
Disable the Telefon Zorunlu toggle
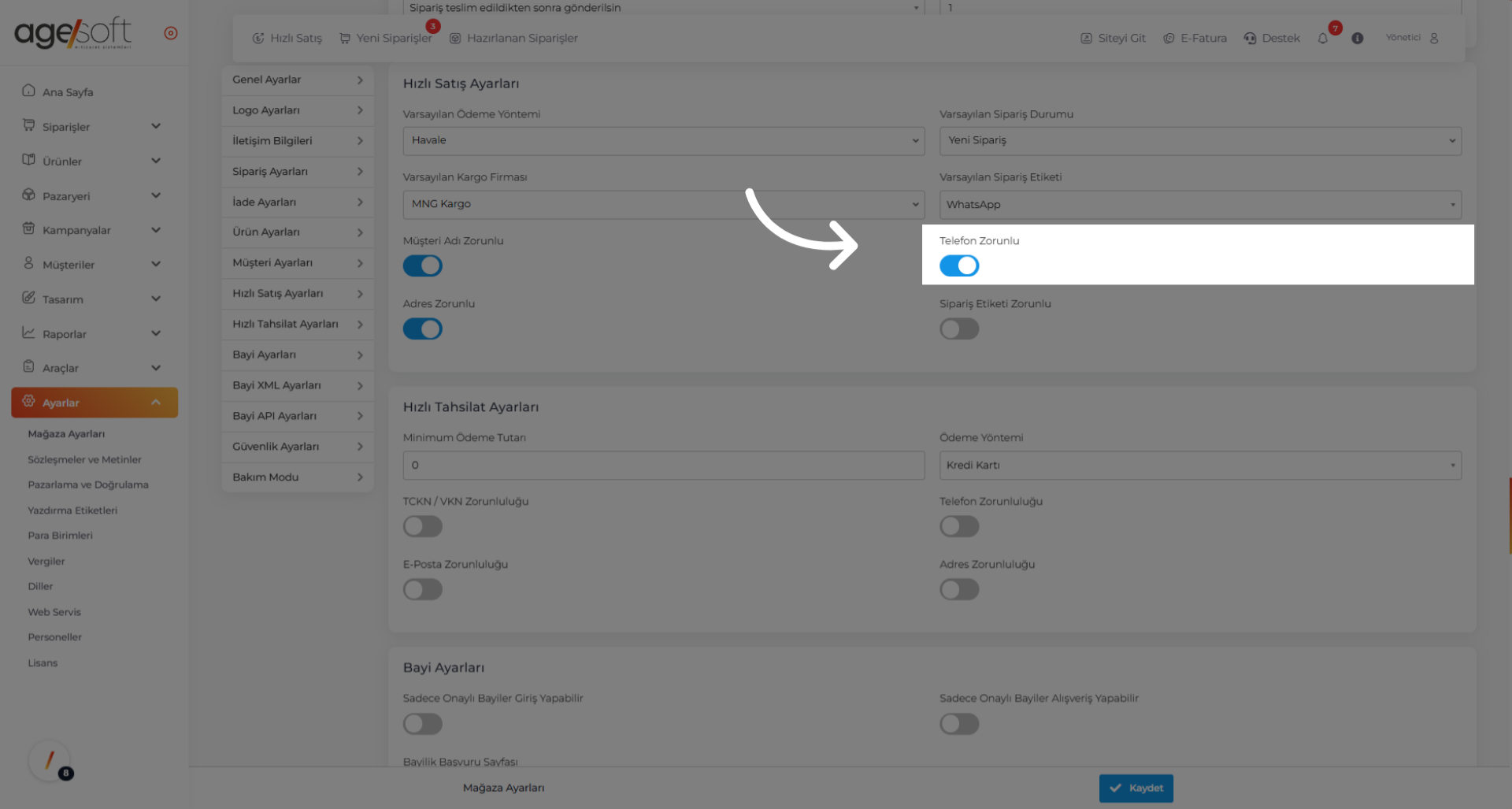click(958, 266)
